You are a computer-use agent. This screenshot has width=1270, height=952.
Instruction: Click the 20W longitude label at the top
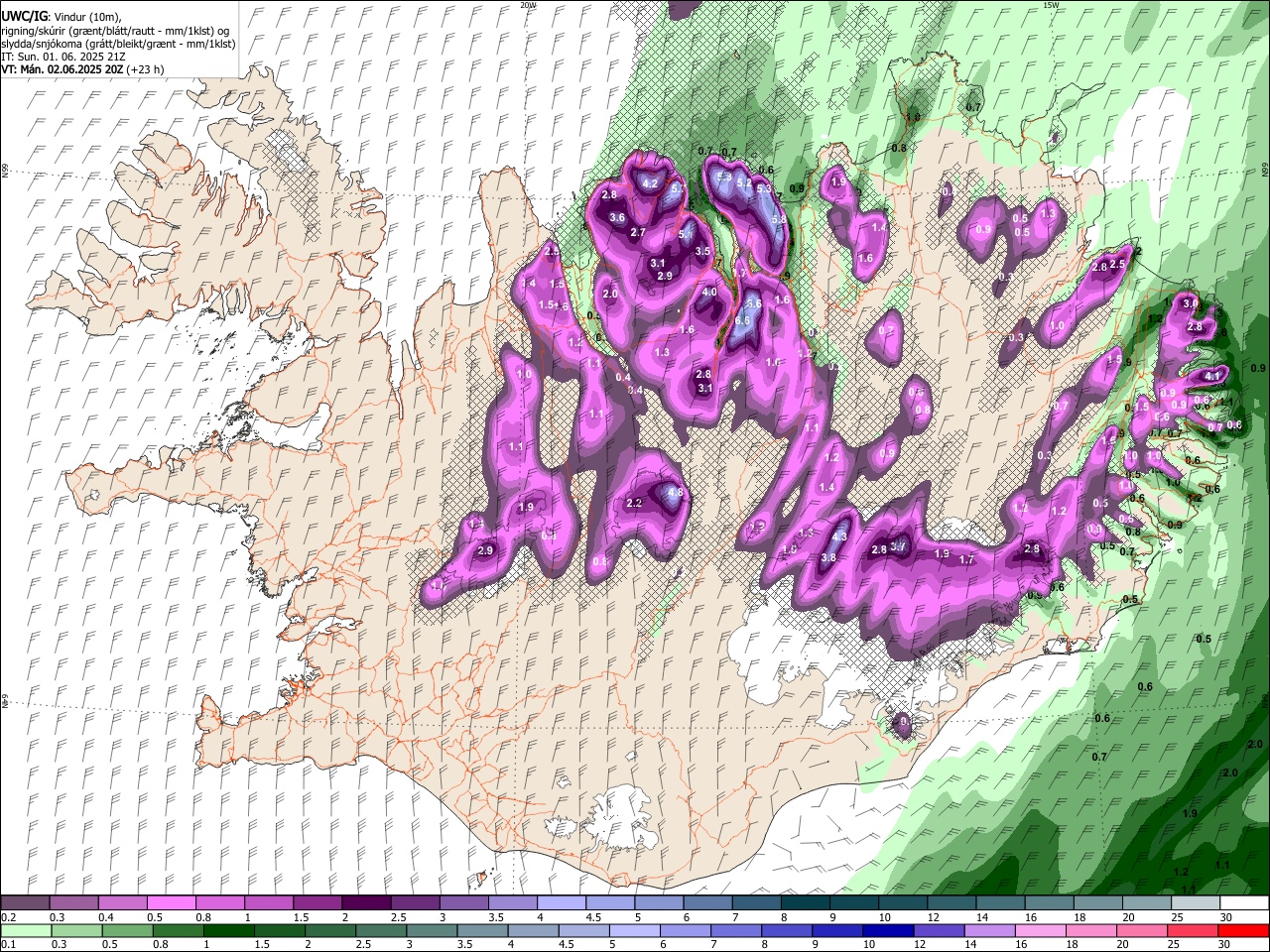click(529, 5)
